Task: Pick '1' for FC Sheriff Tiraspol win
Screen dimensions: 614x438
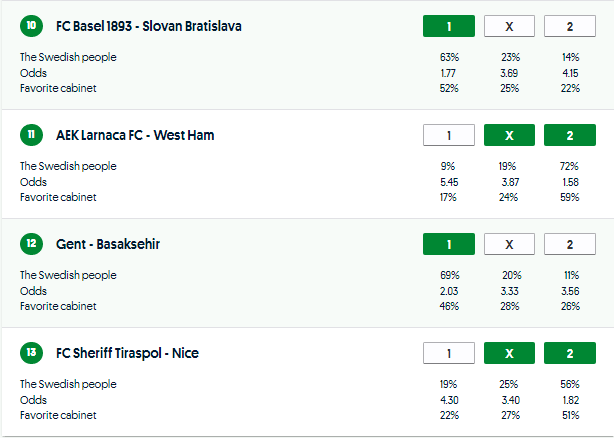Action: [448, 353]
